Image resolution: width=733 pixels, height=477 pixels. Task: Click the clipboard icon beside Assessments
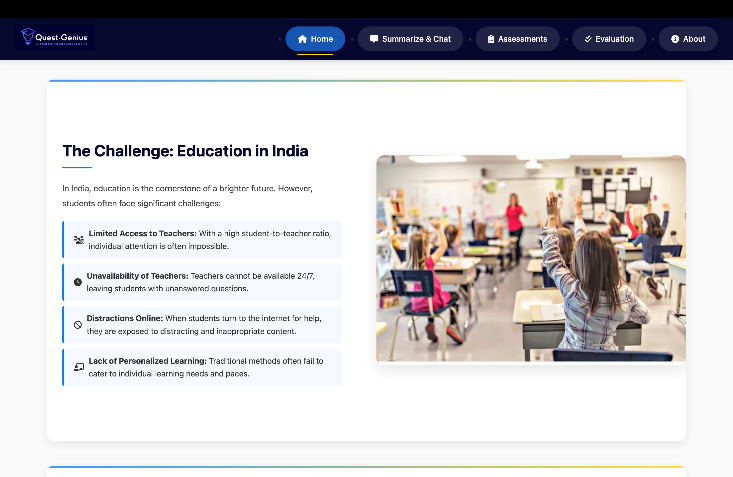[x=491, y=39]
